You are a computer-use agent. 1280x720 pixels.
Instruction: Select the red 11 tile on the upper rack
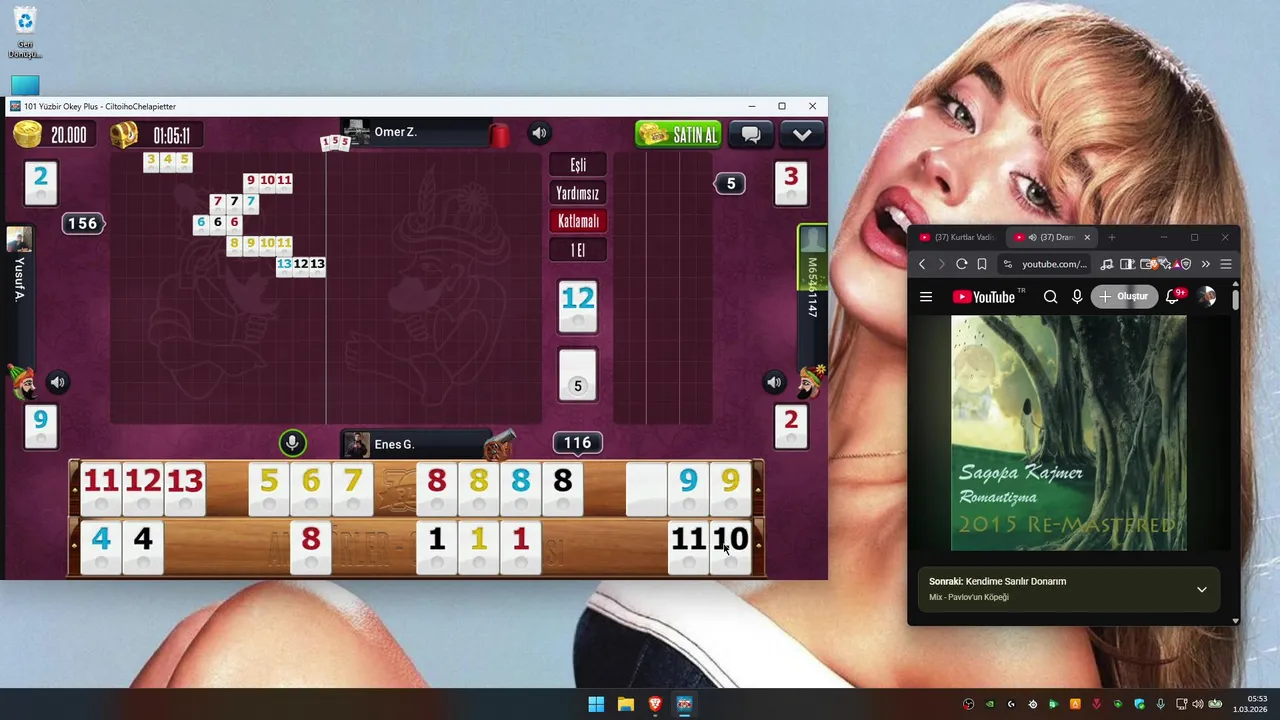tap(100, 489)
